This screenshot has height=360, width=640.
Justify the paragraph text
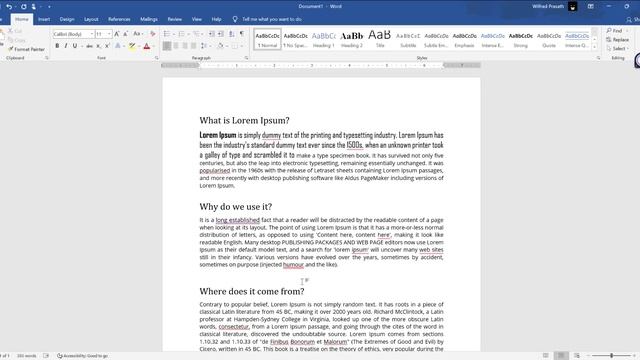[x=193, y=46]
